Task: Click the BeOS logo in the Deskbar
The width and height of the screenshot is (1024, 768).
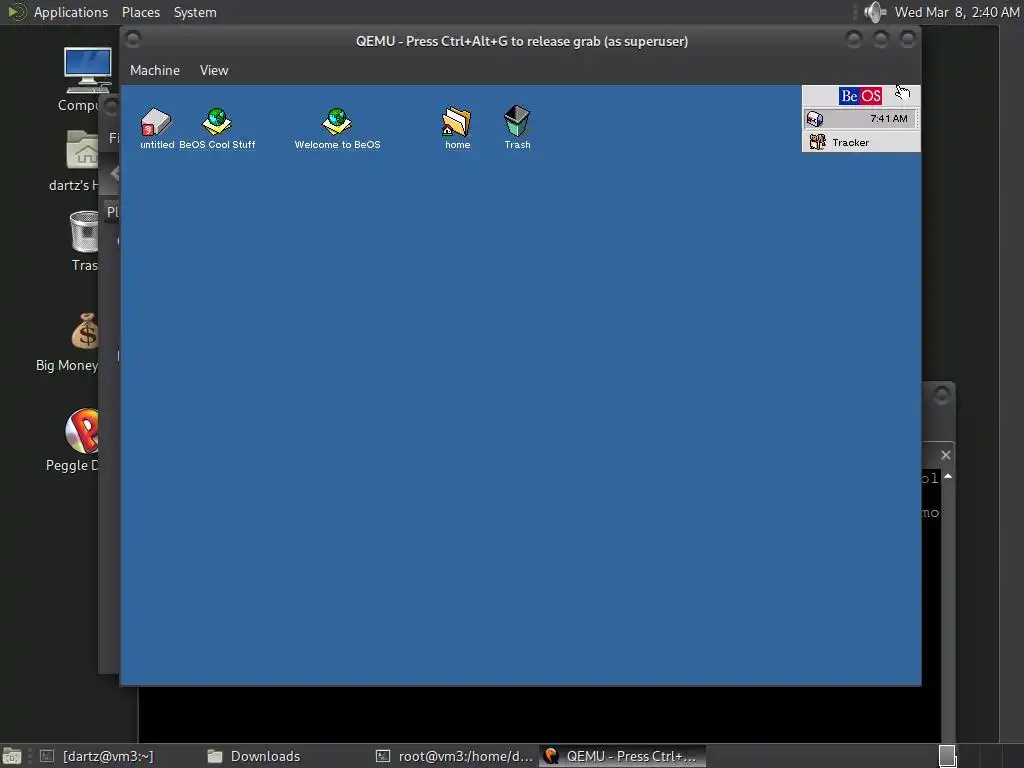Action: (x=860, y=96)
